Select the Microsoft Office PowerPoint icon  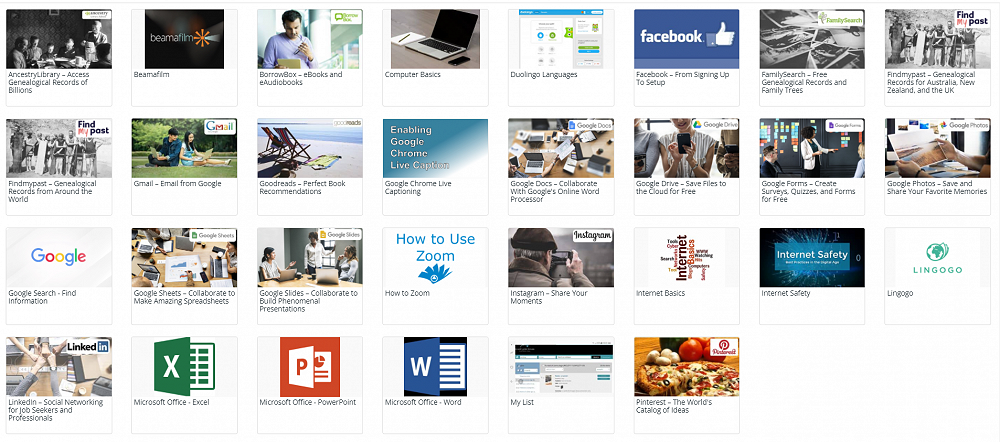pyautogui.click(x=310, y=366)
